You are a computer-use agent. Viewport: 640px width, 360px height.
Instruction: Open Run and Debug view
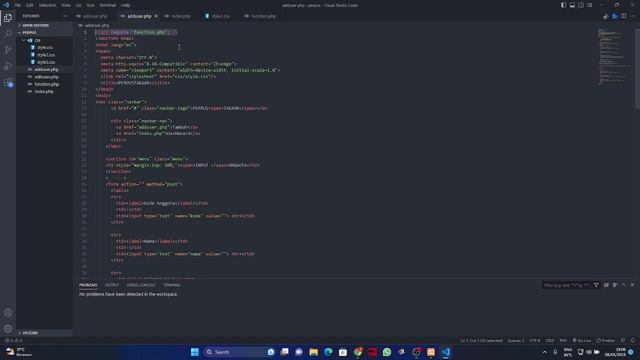coord(8,66)
